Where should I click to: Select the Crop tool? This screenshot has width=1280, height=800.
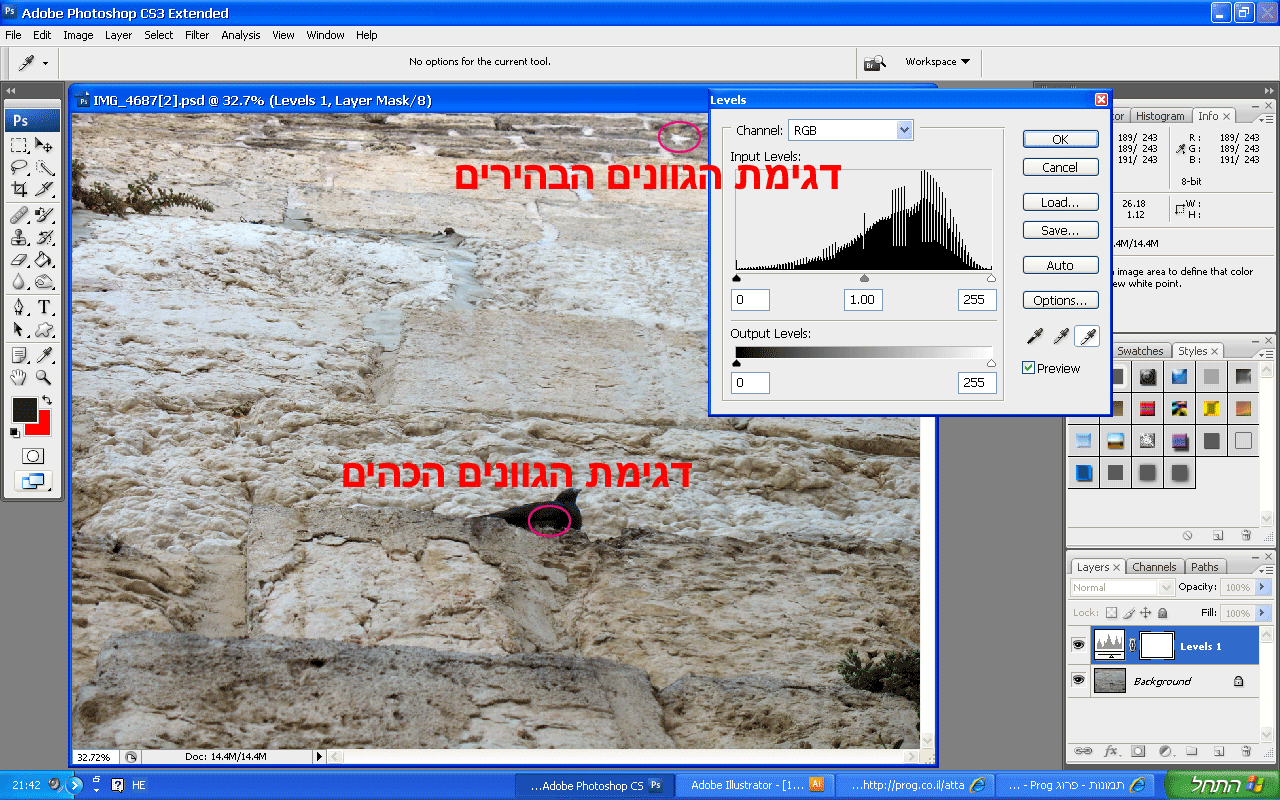(x=19, y=189)
